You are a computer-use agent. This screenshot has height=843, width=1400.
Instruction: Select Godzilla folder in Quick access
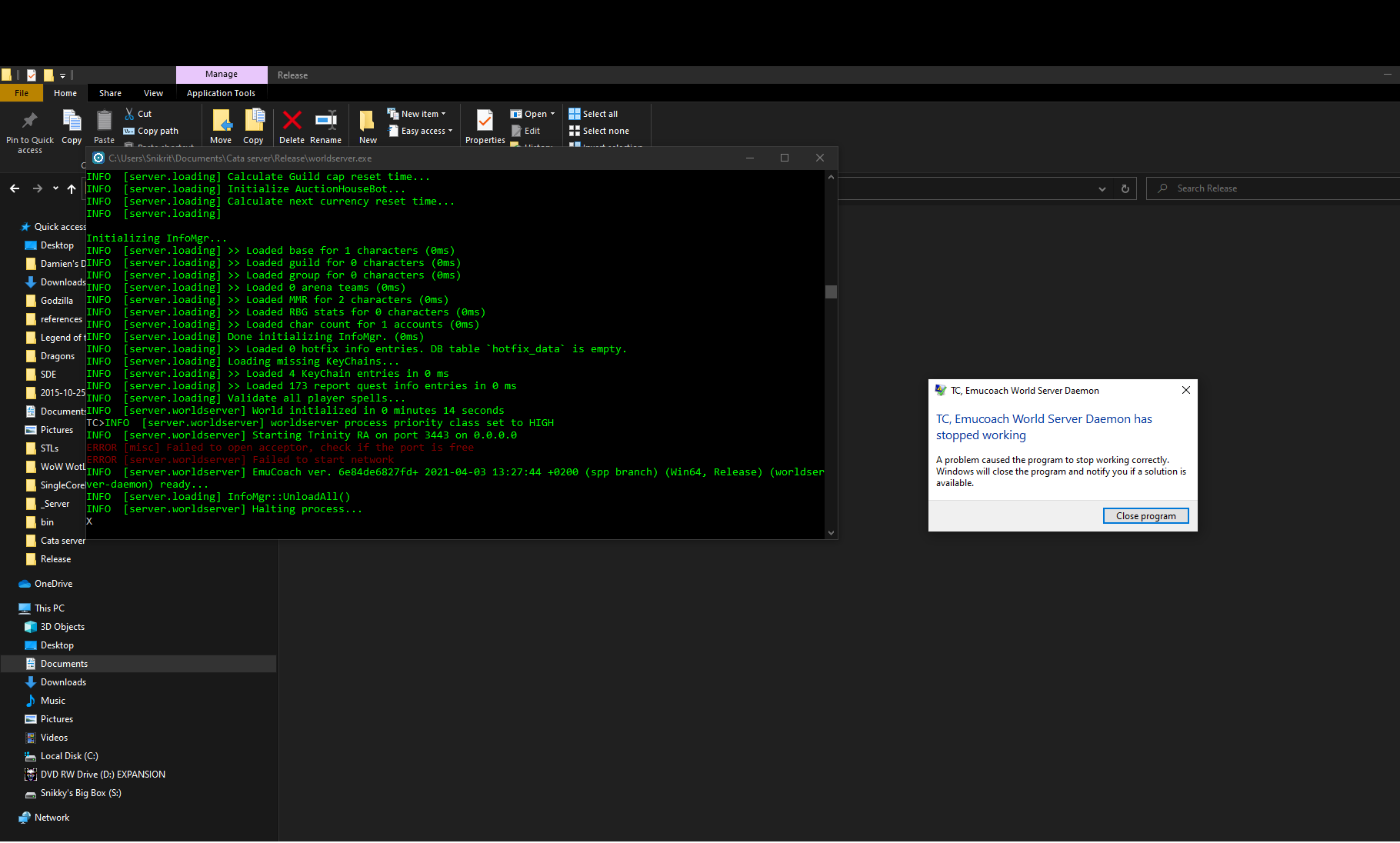tap(50, 301)
